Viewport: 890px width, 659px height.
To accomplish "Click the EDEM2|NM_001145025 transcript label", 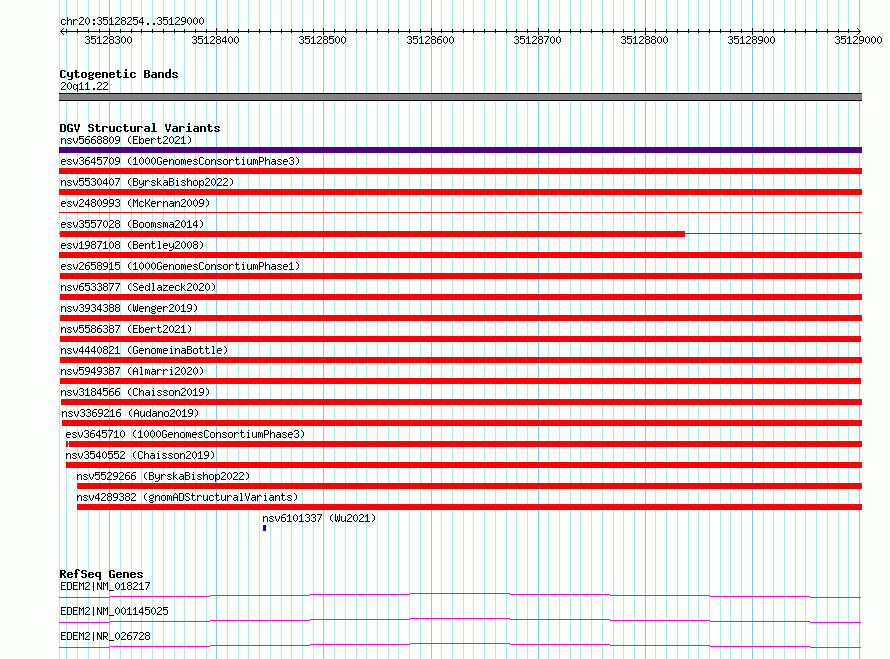I will click(114, 611).
